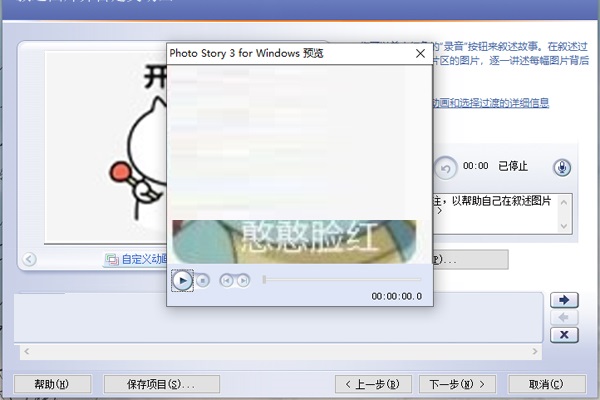Go to previous picture using left chevron circle
This screenshot has width=600, height=400.
[x=29, y=259]
